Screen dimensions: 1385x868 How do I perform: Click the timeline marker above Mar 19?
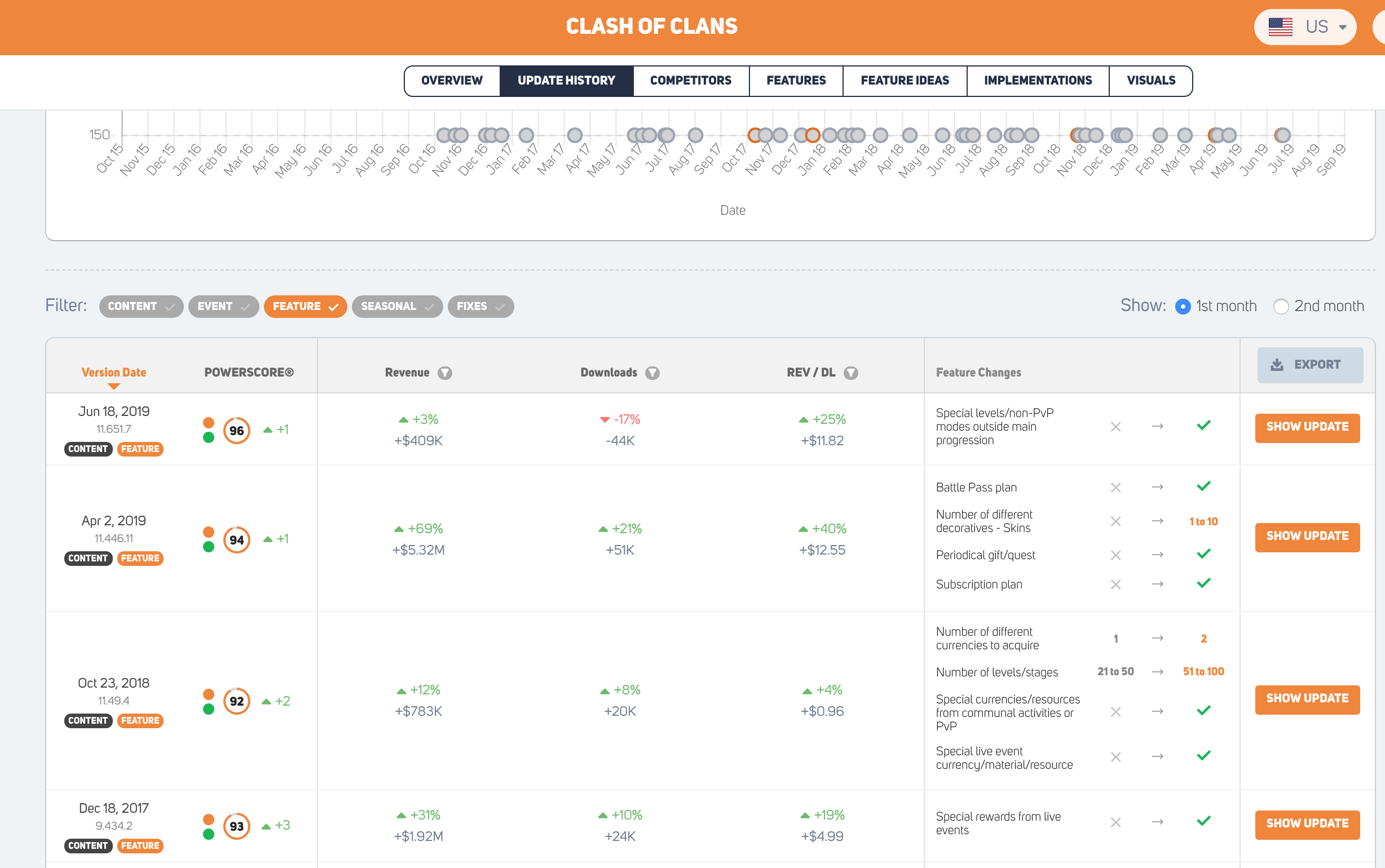click(x=1185, y=135)
